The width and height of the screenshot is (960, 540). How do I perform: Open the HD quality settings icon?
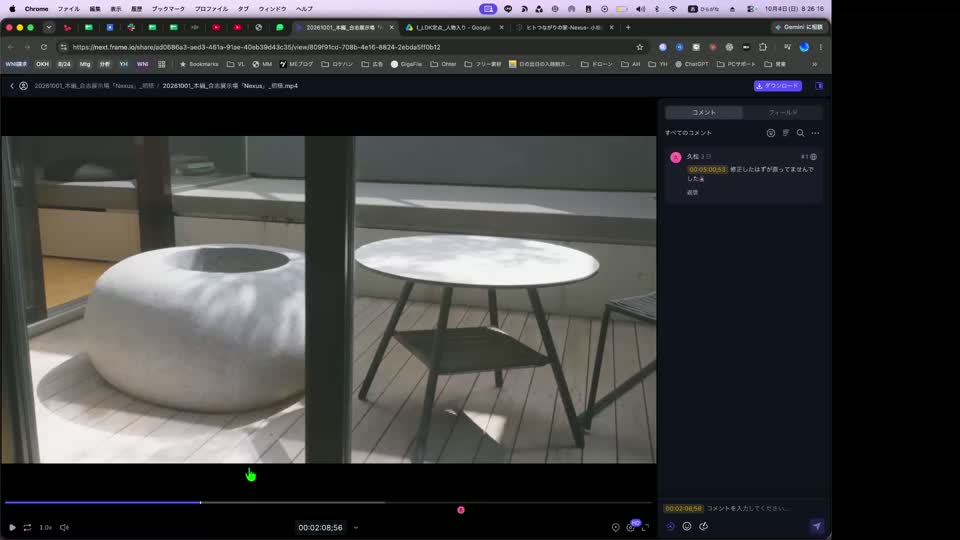click(631, 527)
